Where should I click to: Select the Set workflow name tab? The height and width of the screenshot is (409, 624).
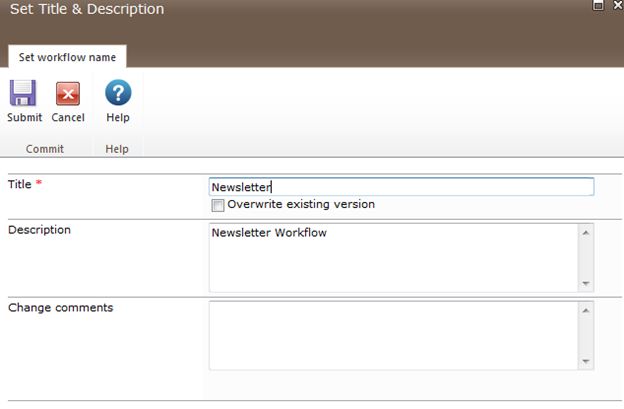click(67, 57)
